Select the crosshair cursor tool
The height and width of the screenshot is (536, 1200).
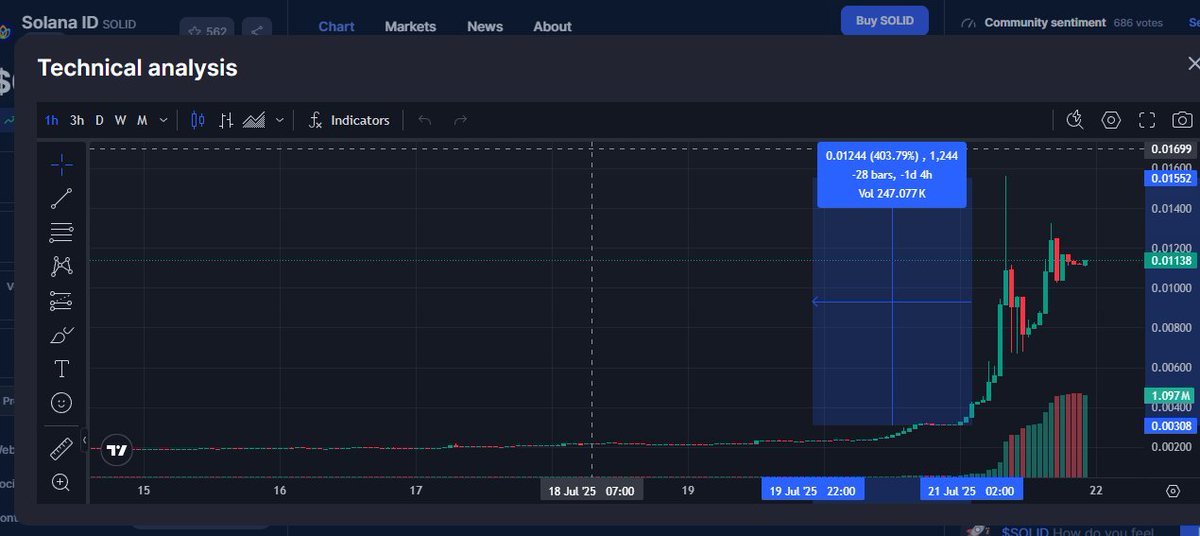click(61, 164)
